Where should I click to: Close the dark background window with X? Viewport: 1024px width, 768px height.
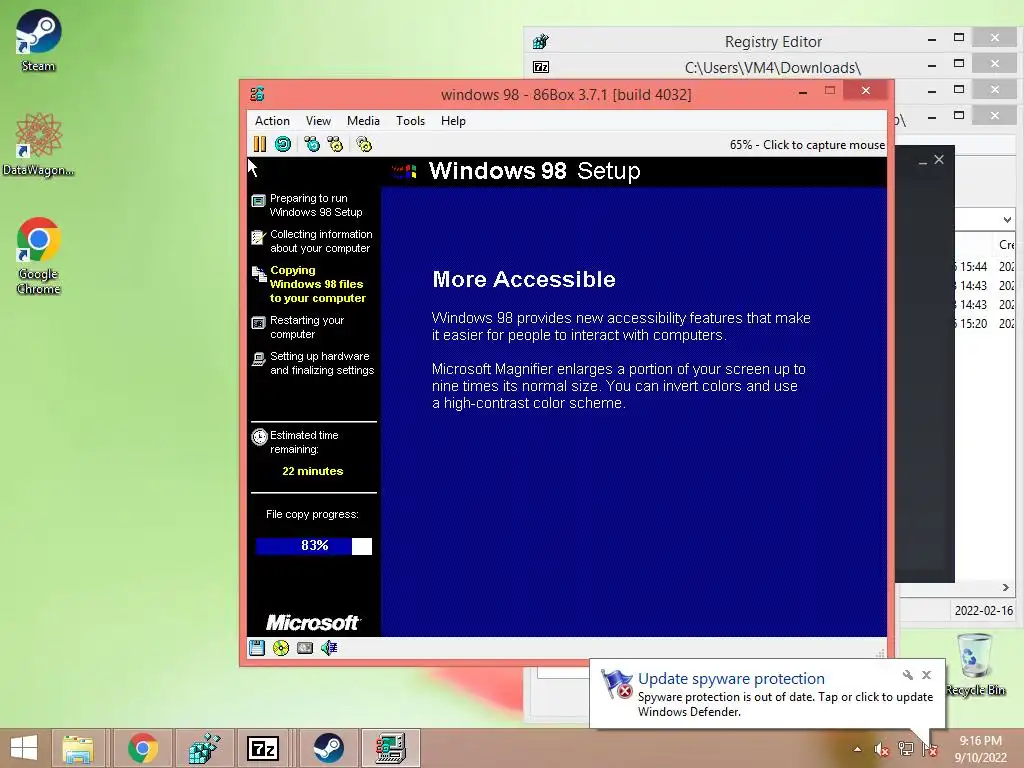[939, 159]
